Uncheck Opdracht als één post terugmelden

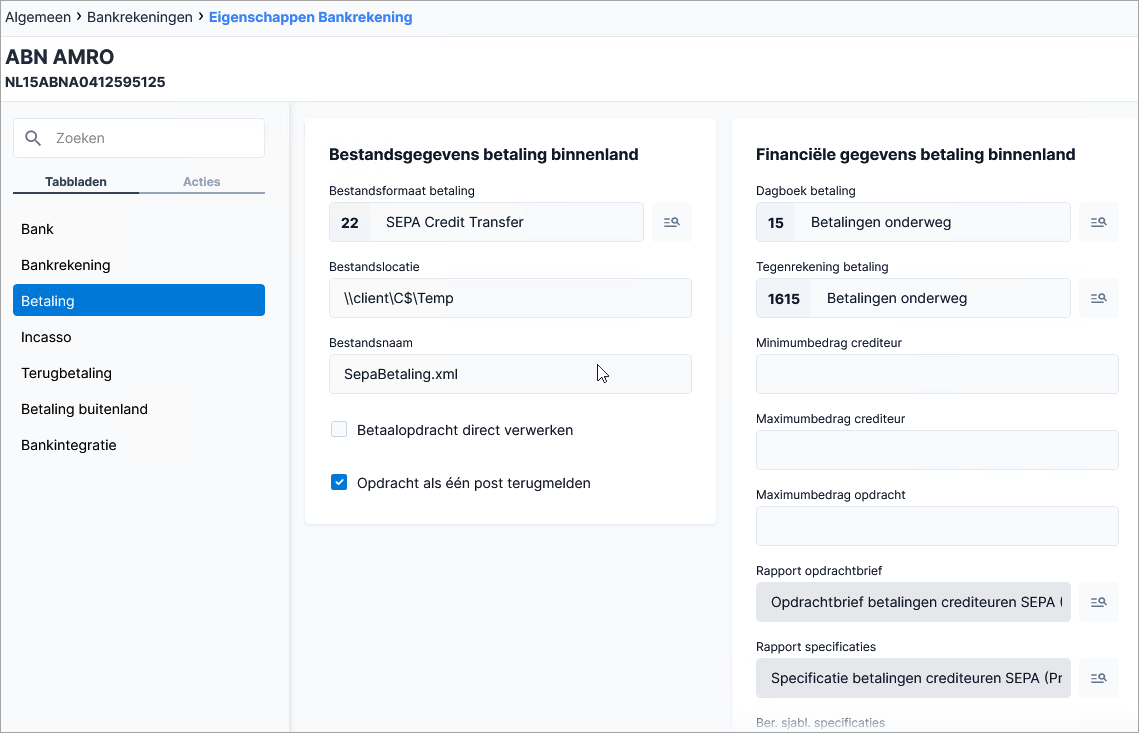click(x=339, y=482)
